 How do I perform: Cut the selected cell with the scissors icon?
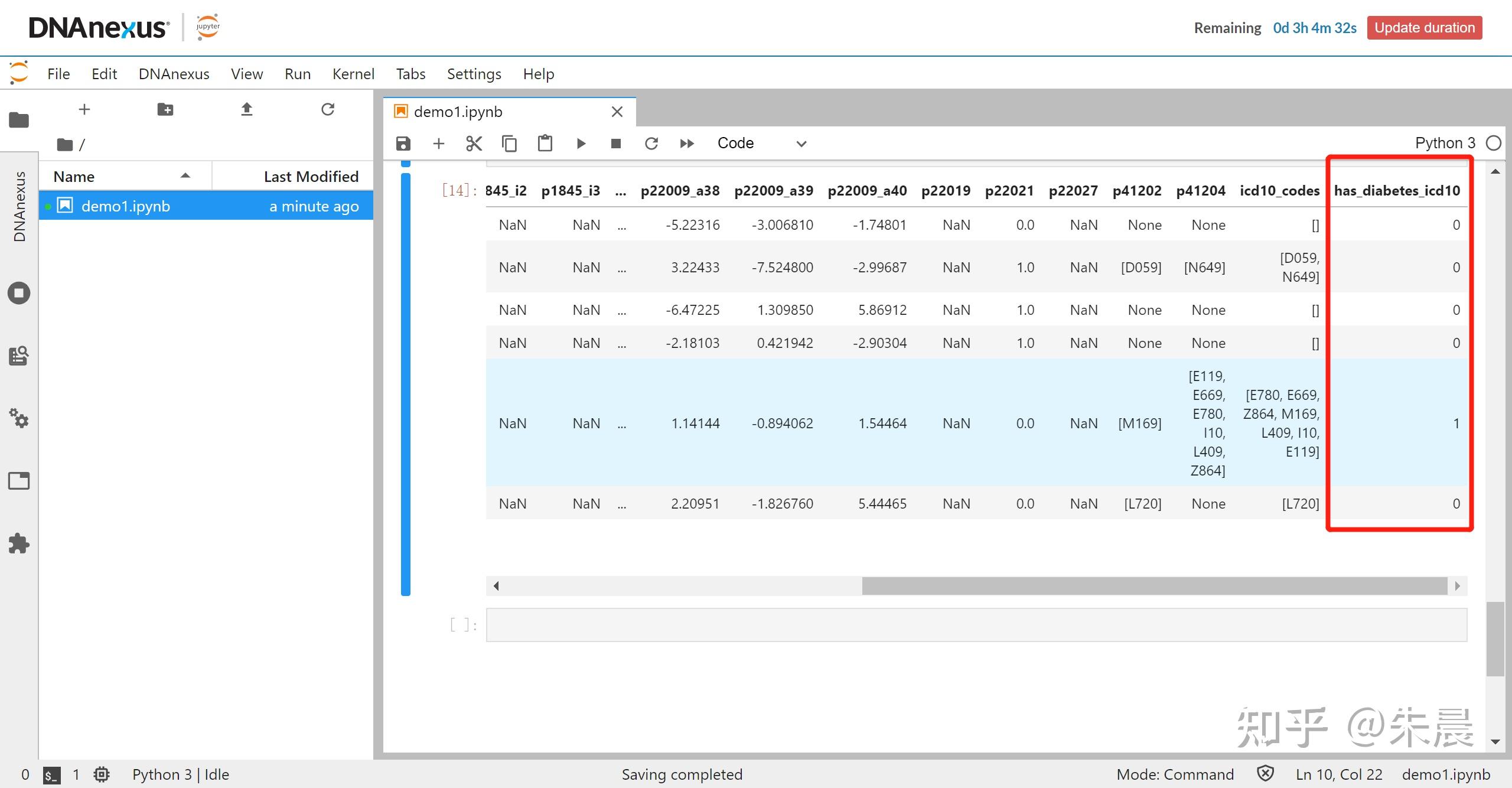[x=474, y=144]
